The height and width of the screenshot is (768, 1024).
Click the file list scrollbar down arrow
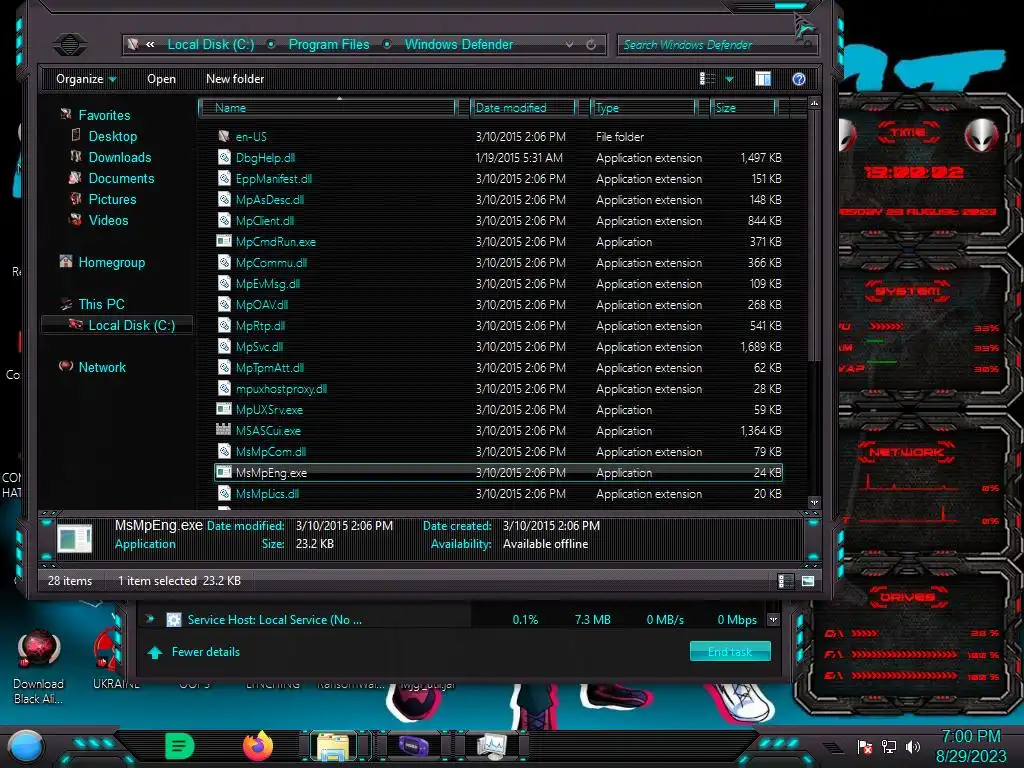pyautogui.click(x=814, y=502)
